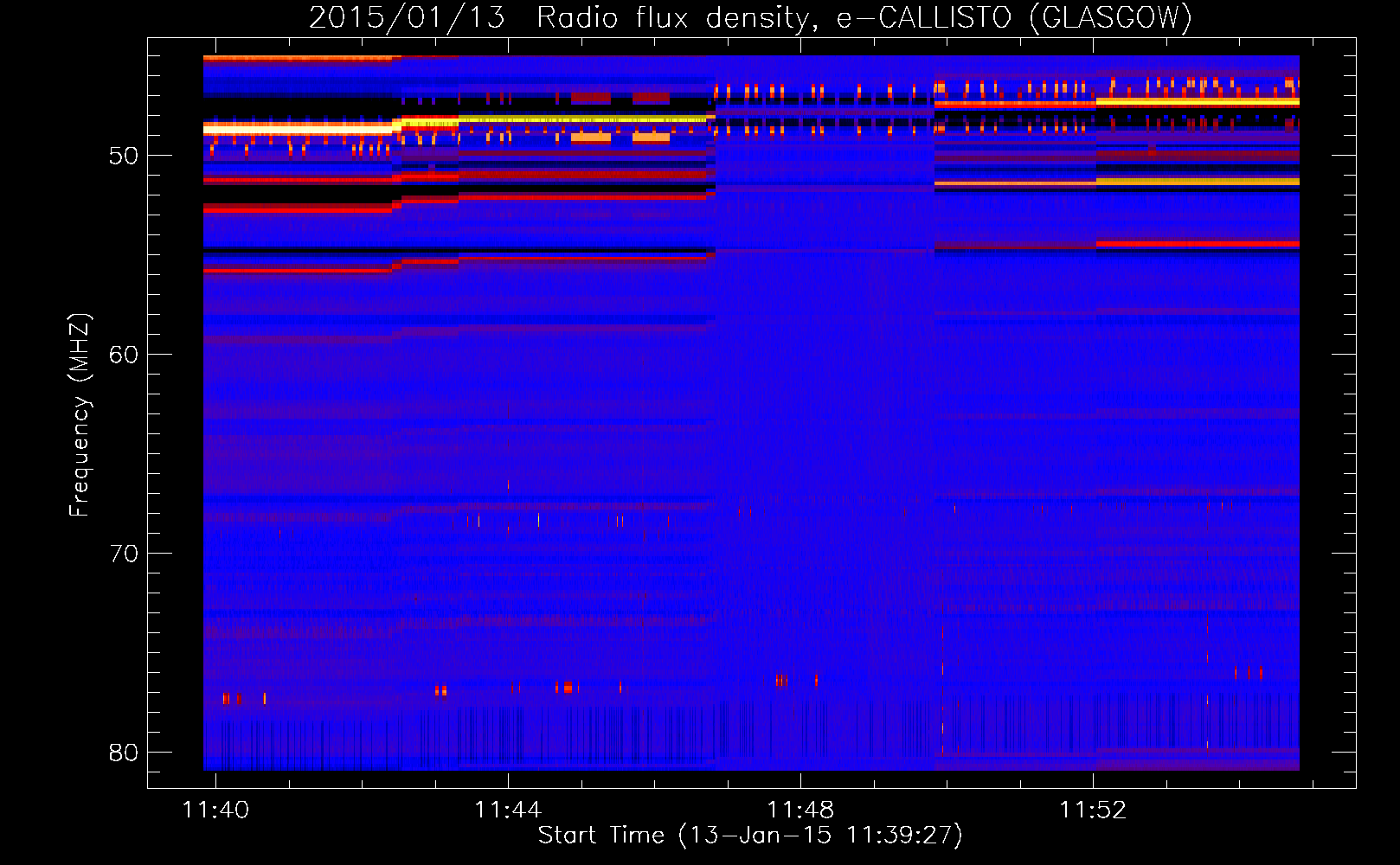
Task: Click the 'Frequency (MHZ)' axis label
Action: point(80,414)
